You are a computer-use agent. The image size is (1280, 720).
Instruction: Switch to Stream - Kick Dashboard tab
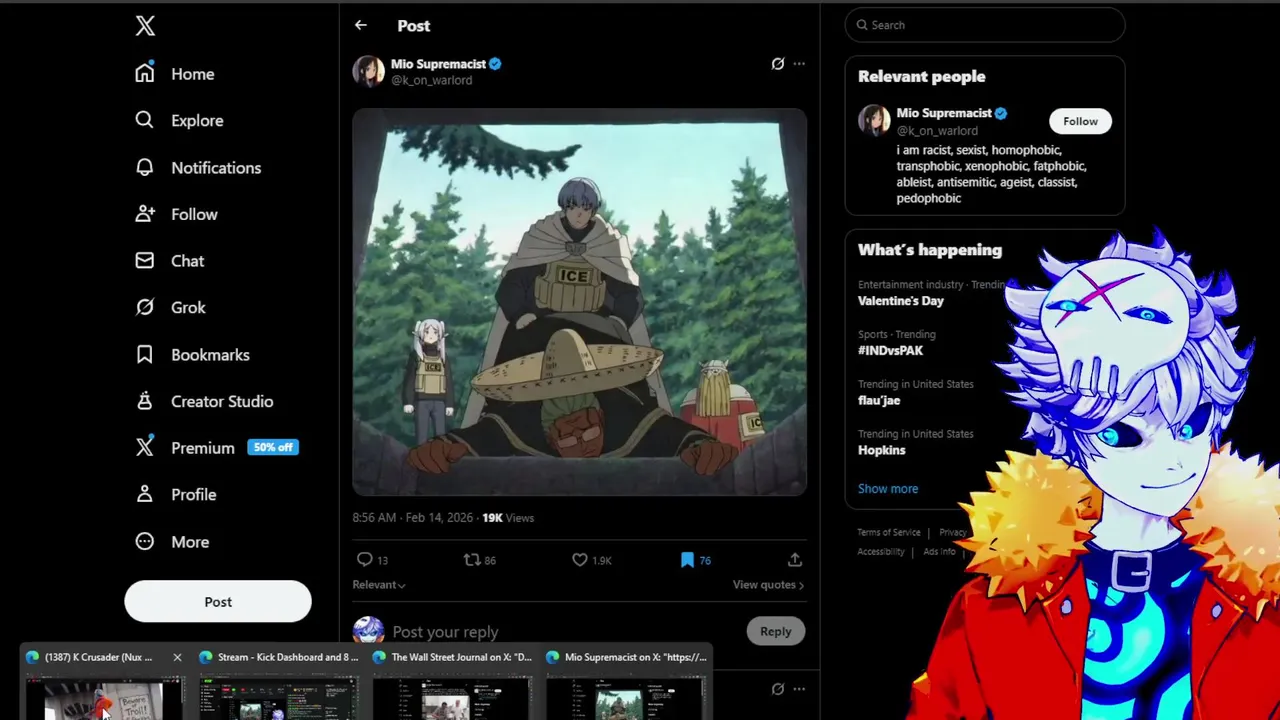tap(278, 684)
